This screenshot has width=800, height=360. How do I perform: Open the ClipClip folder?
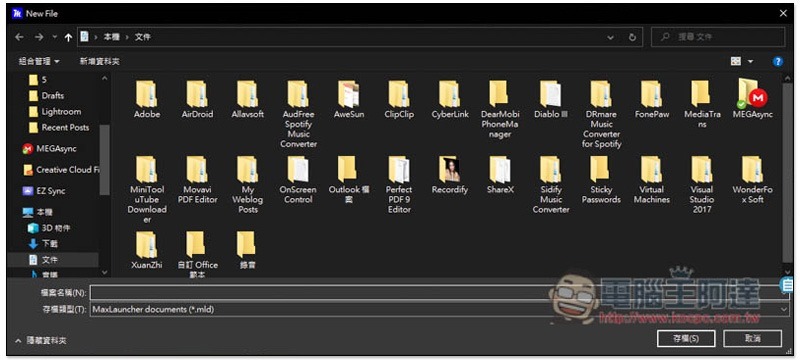click(399, 99)
